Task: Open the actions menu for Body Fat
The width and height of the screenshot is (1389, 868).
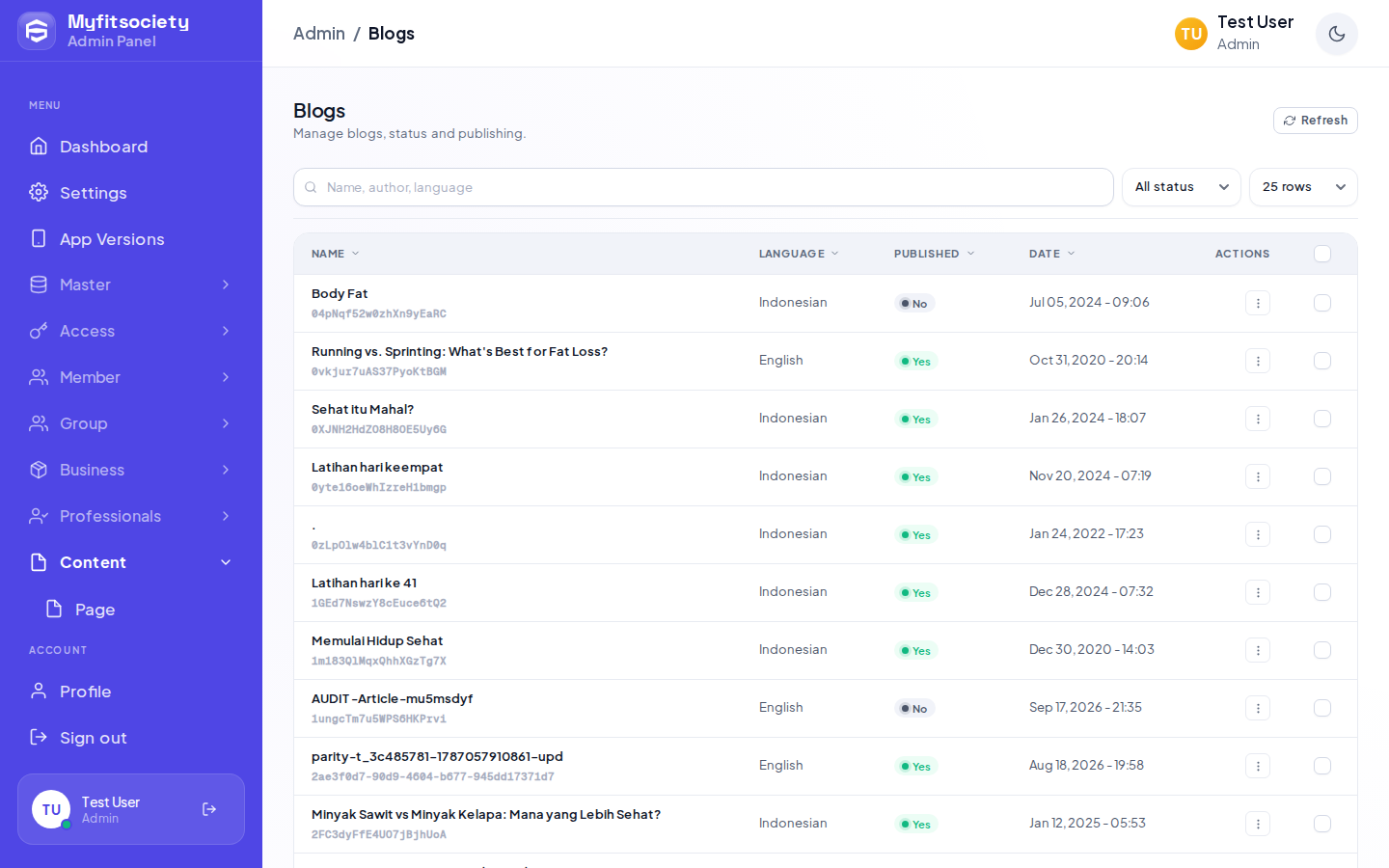Action: [1257, 303]
